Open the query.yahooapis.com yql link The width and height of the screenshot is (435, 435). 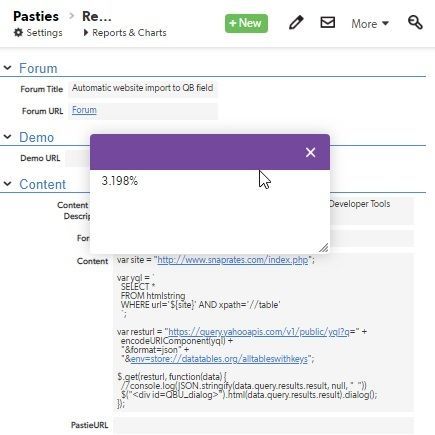point(259,332)
